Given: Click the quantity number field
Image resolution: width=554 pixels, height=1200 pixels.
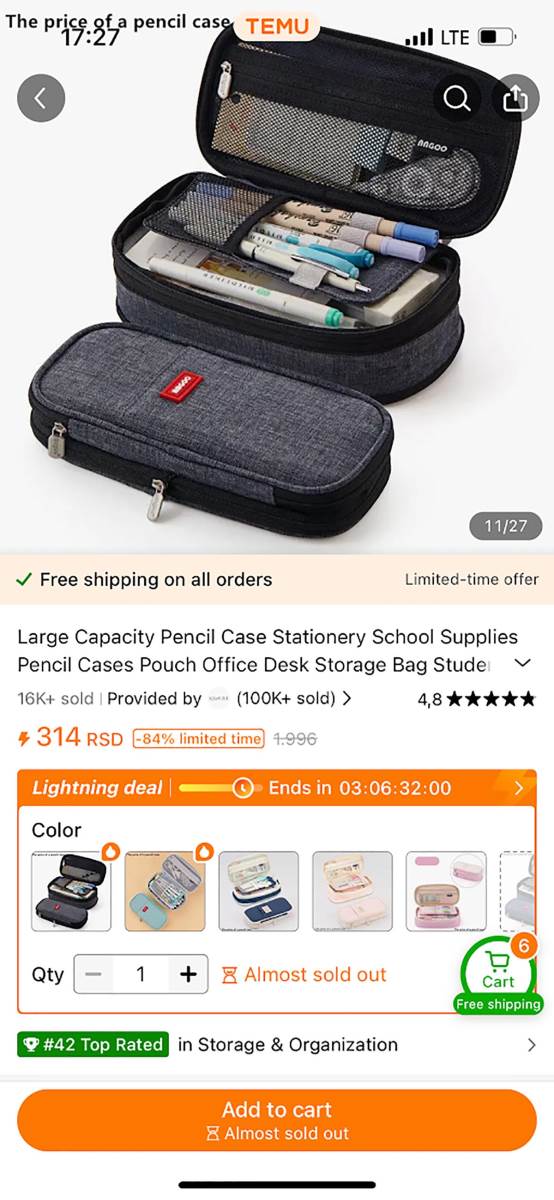Looking at the screenshot, I should point(141,974).
